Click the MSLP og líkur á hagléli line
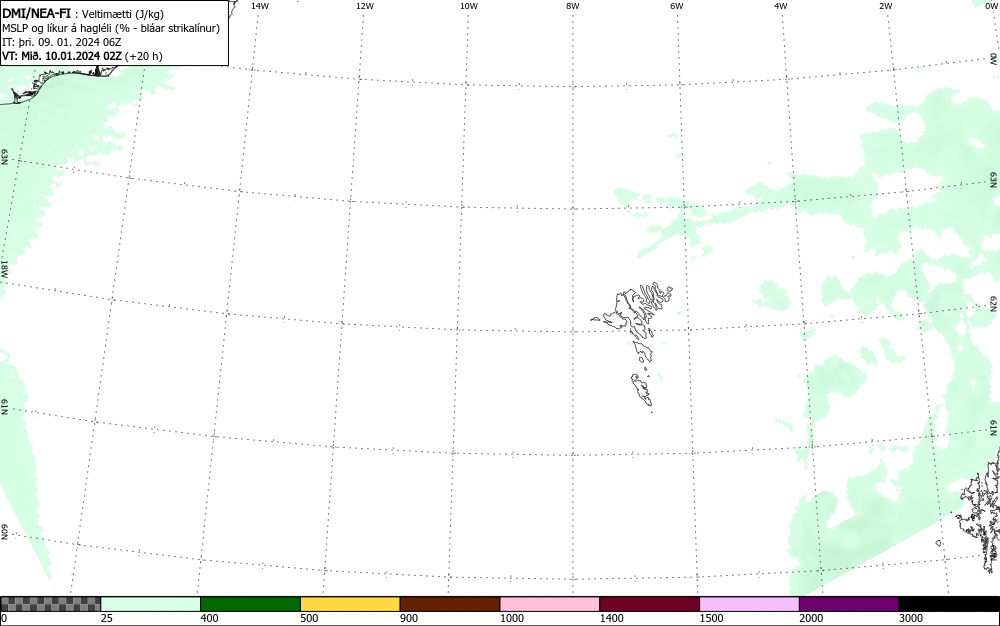The height and width of the screenshot is (626, 1000). 111,28
